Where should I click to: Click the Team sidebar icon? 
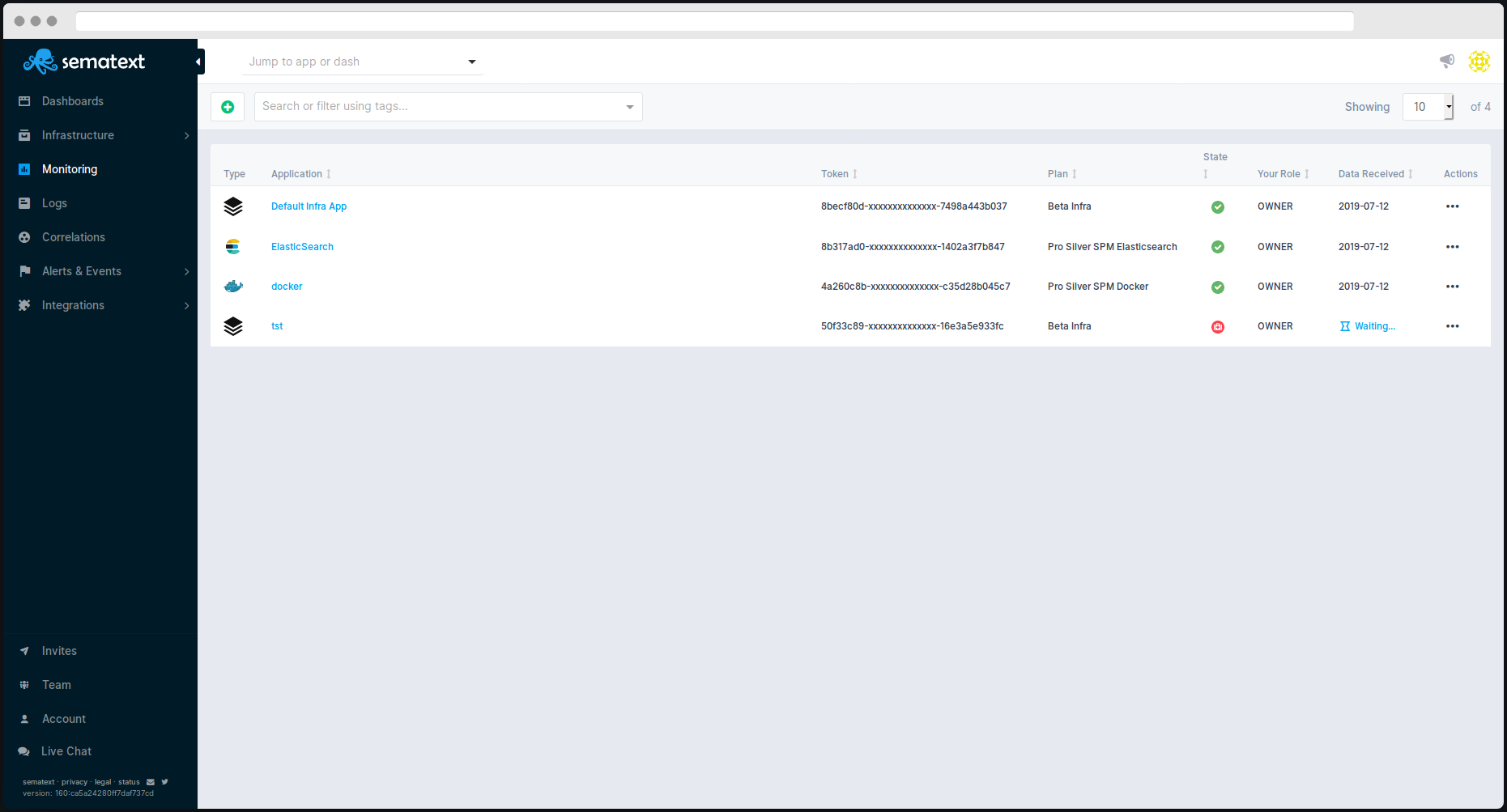point(24,685)
